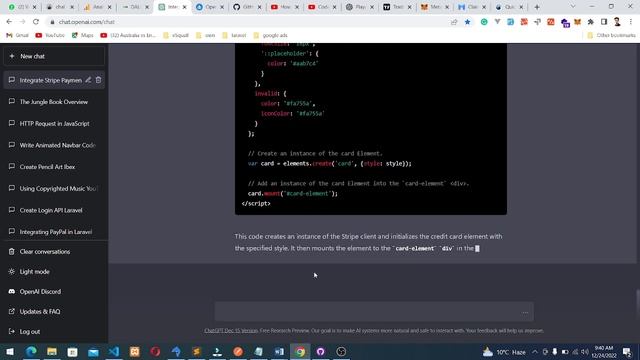The width and height of the screenshot is (640, 360).
Task: Switch to the MetaMask fox browser tab
Action: [x=435, y=7]
